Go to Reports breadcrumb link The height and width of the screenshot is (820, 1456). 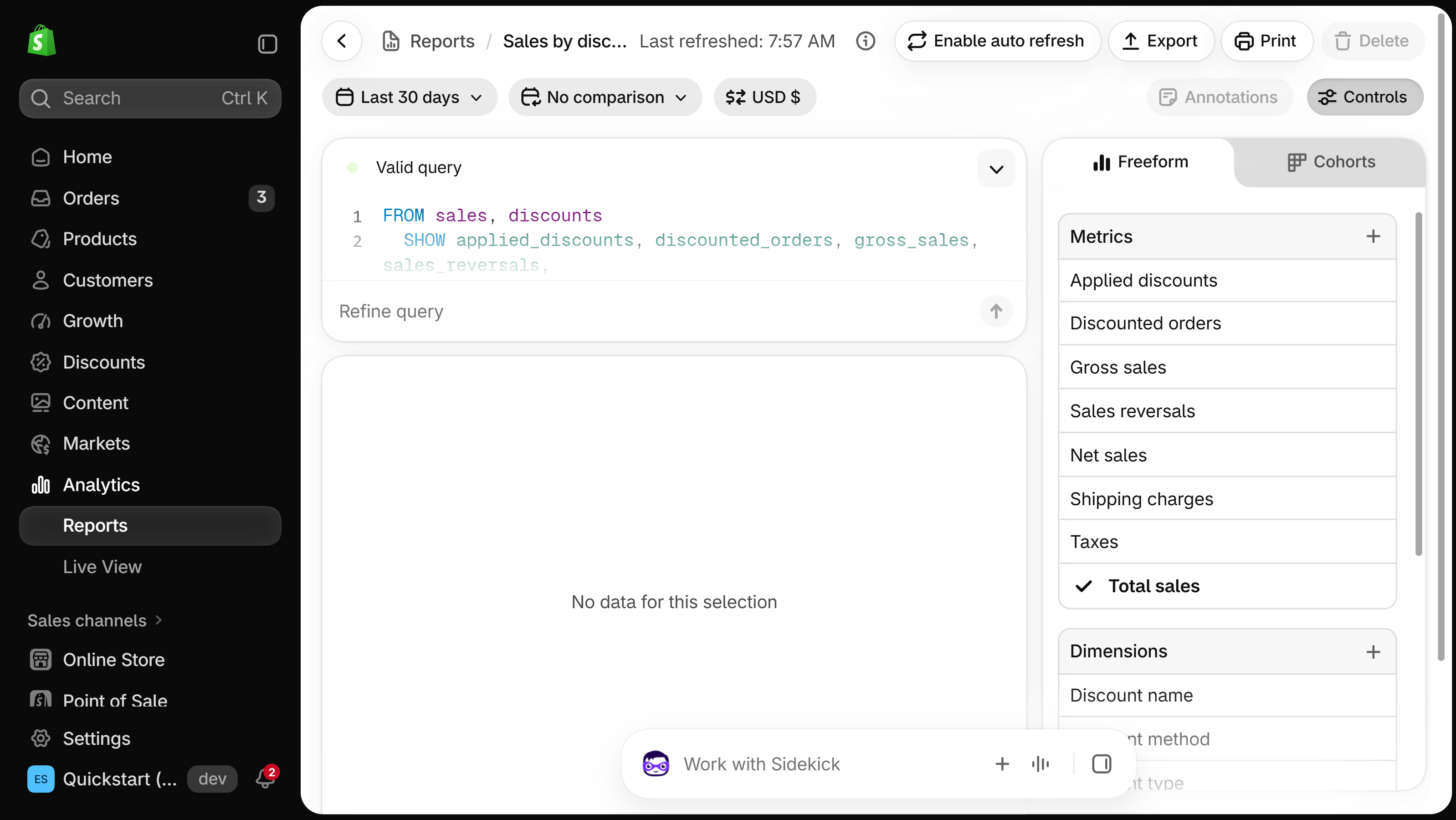pos(442,41)
